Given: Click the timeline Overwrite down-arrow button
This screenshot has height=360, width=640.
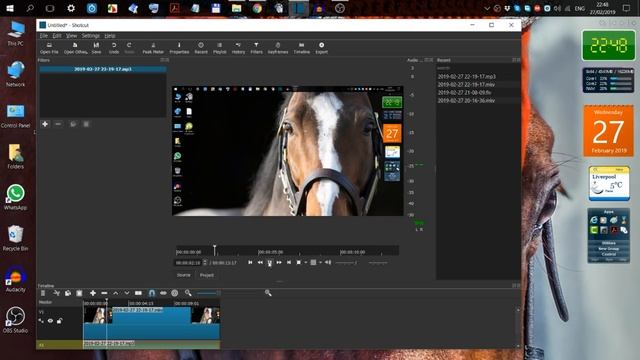Looking at the screenshot, I should coord(127,293).
